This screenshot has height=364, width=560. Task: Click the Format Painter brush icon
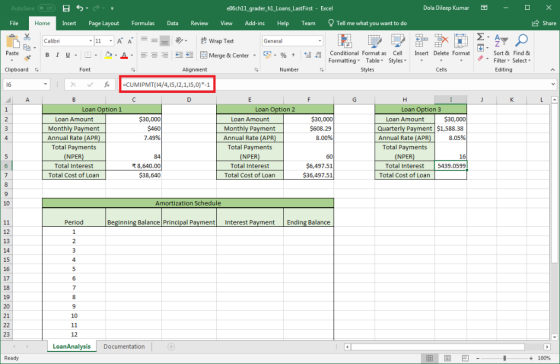pos(27,58)
